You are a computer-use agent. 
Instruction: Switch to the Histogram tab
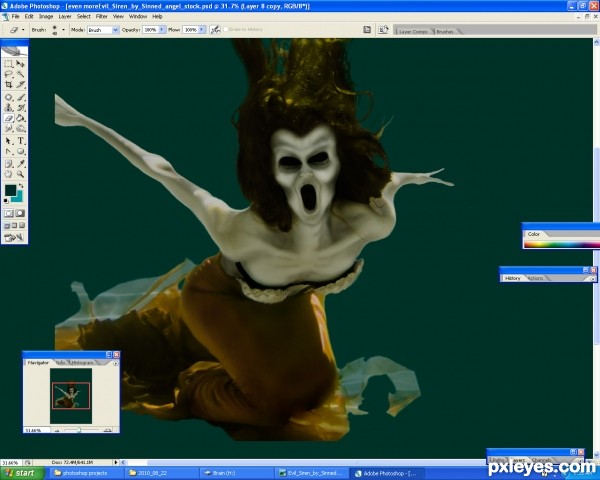[x=83, y=362]
